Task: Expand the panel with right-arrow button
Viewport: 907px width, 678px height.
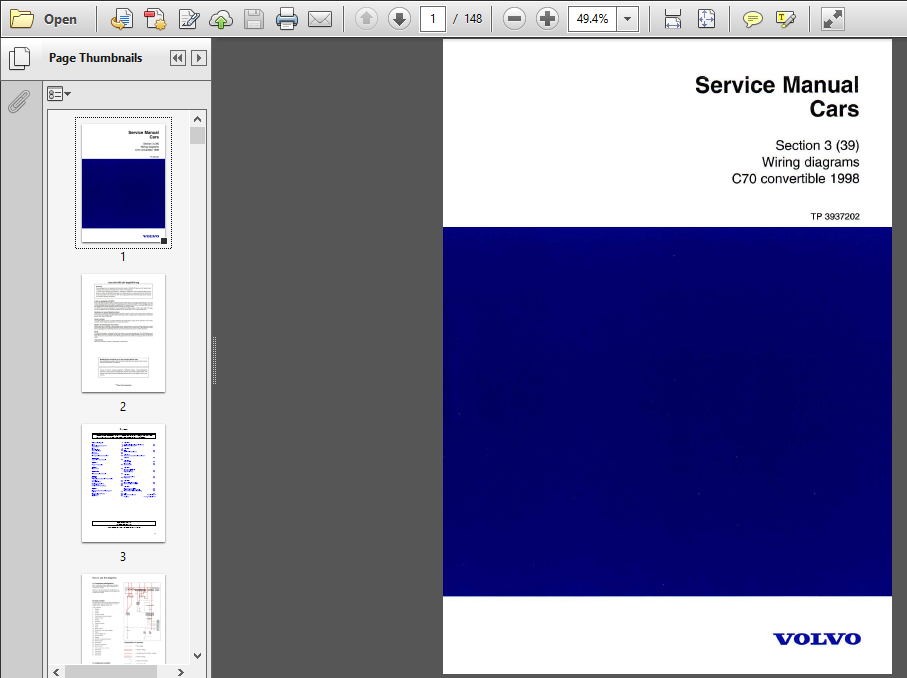Action: click(198, 58)
